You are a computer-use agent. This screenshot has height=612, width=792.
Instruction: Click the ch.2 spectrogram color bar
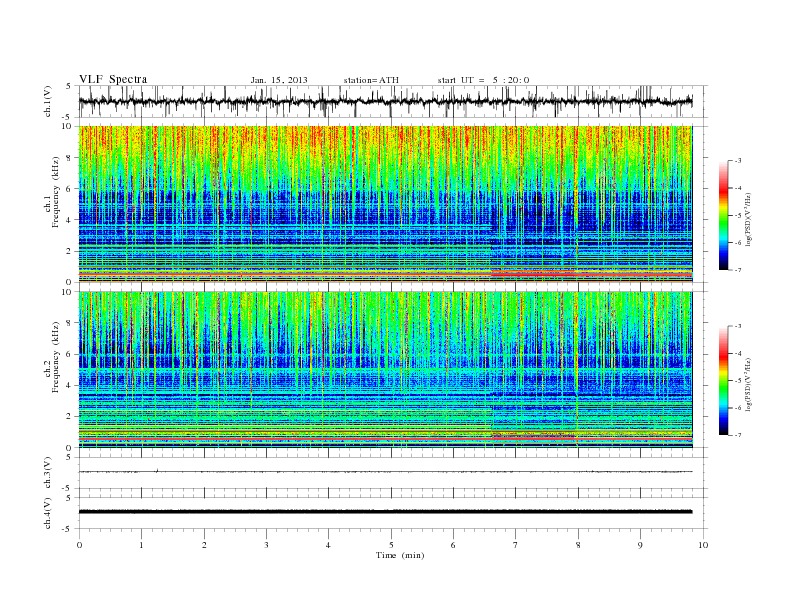pyautogui.click(x=723, y=380)
